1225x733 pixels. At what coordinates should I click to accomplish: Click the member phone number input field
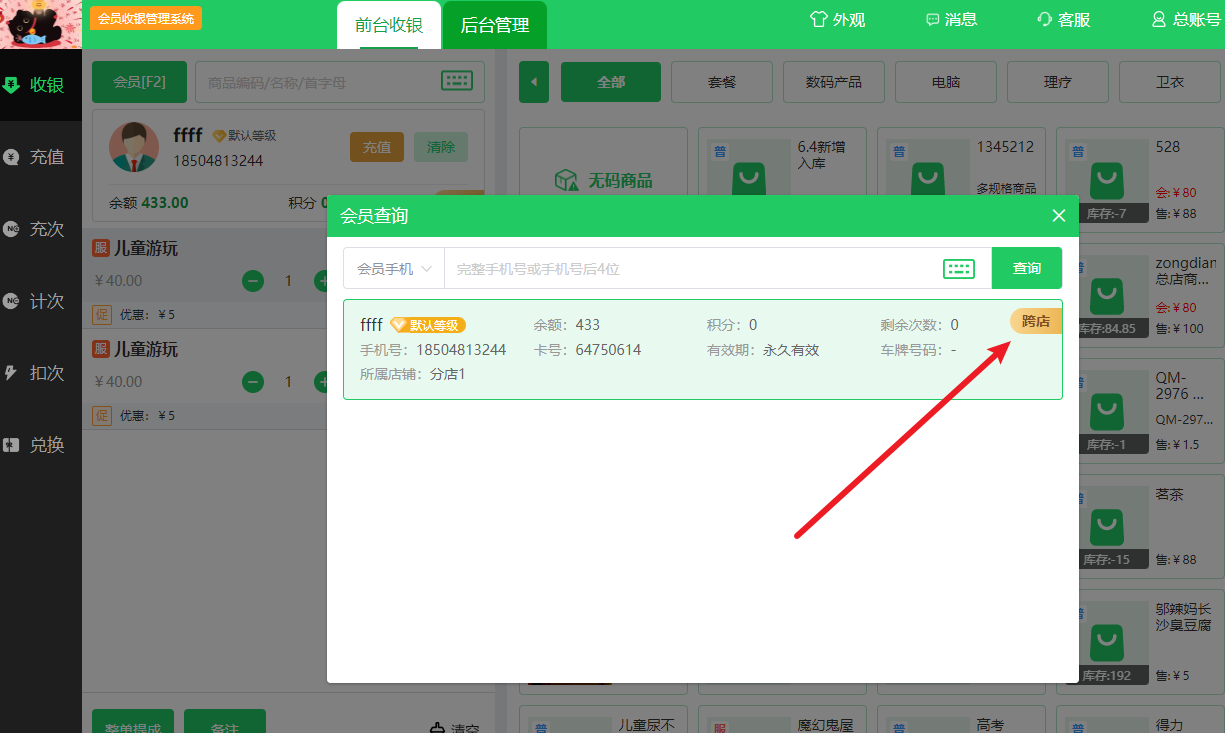coord(690,268)
